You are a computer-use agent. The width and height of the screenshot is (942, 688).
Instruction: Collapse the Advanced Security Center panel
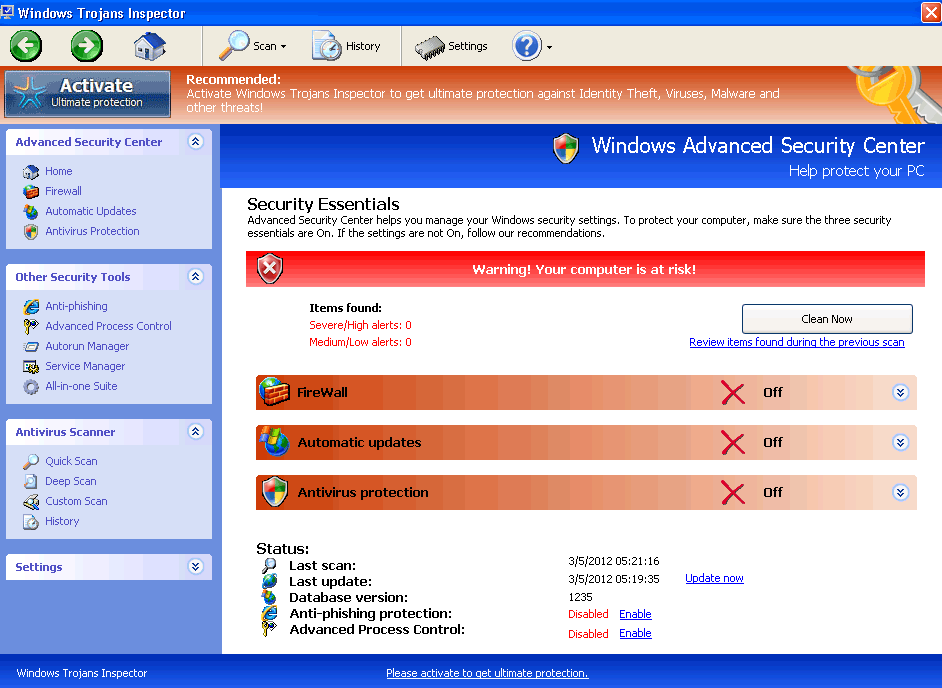pos(195,142)
